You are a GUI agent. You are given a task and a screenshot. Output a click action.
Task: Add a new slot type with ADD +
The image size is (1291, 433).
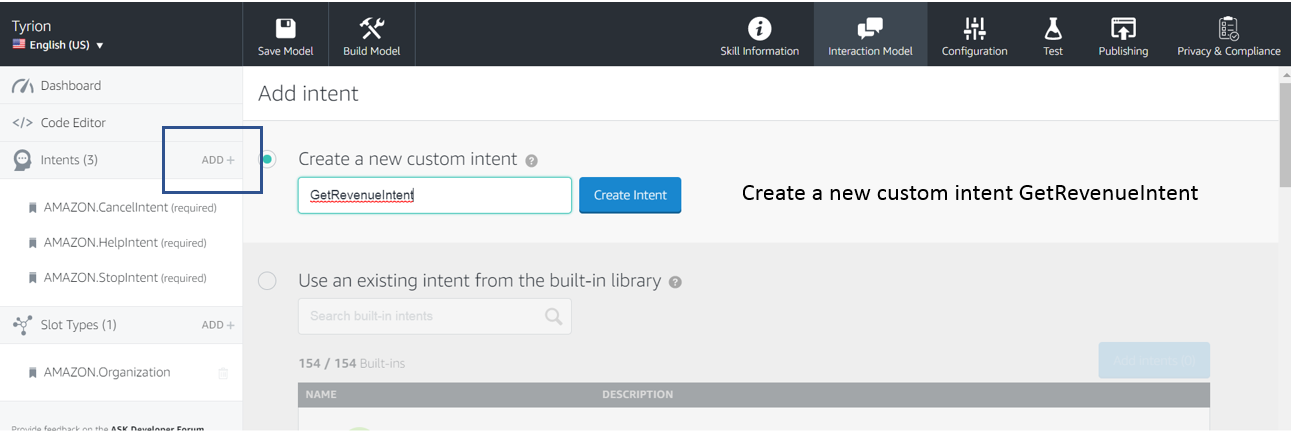pos(218,325)
